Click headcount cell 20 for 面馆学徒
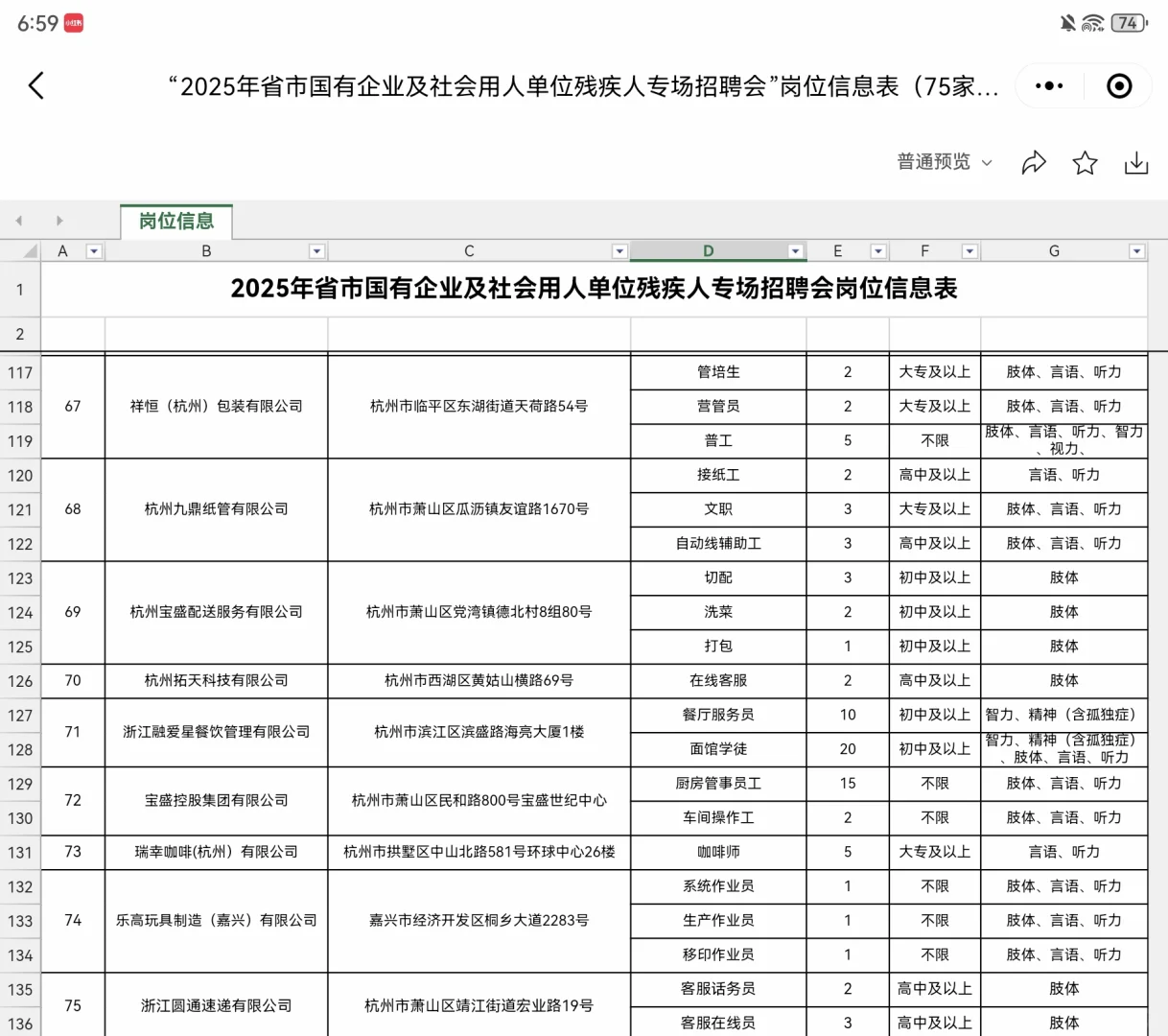This screenshot has width=1168, height=1036. (x=848, y=749)
